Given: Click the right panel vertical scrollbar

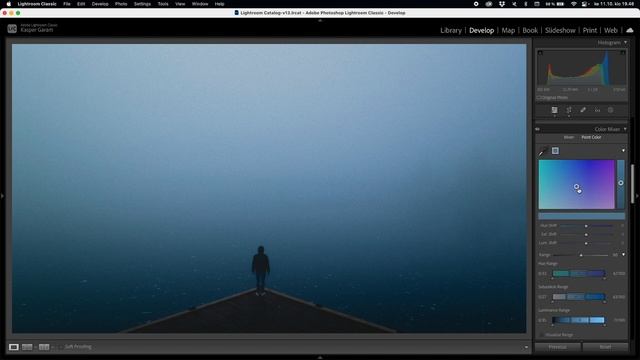Looking at the screenshot, I should 632,184.
